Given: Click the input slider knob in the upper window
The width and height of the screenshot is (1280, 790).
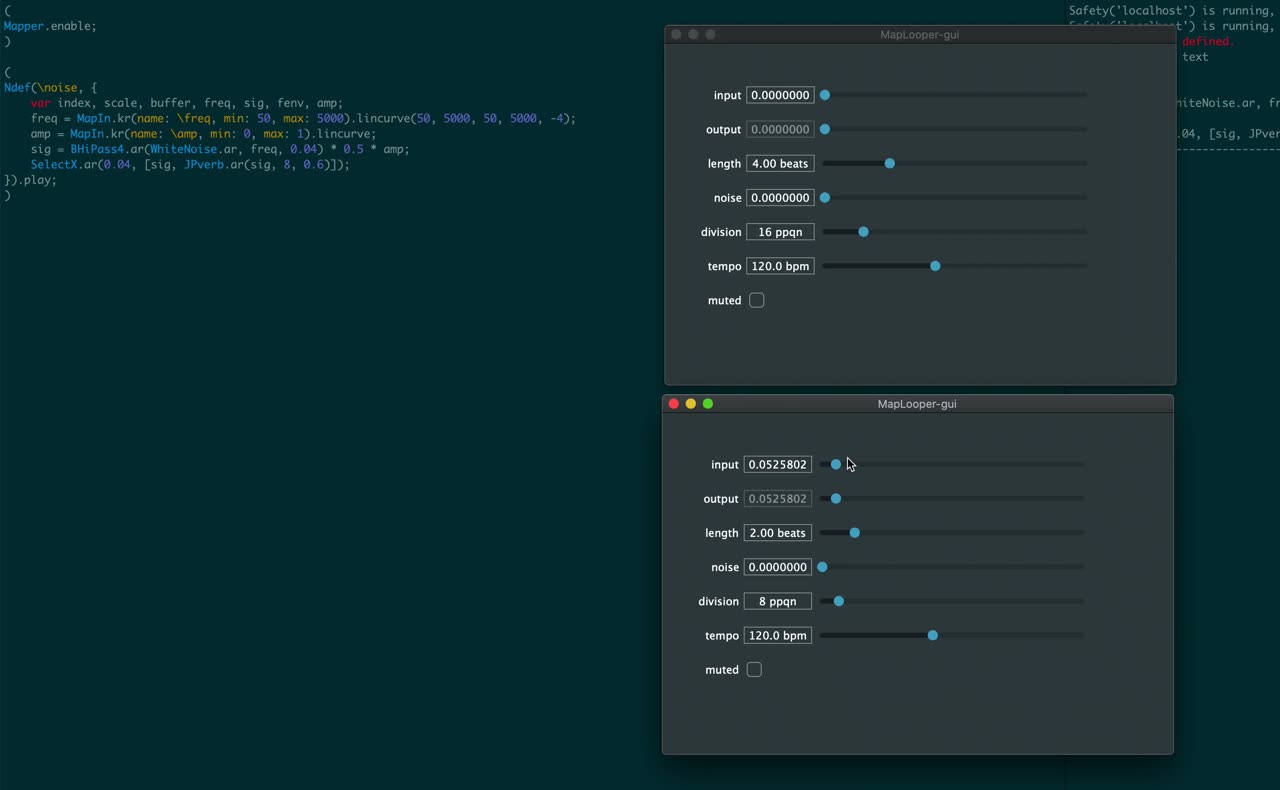Looking at the screenshot, I should coord(825,95).
